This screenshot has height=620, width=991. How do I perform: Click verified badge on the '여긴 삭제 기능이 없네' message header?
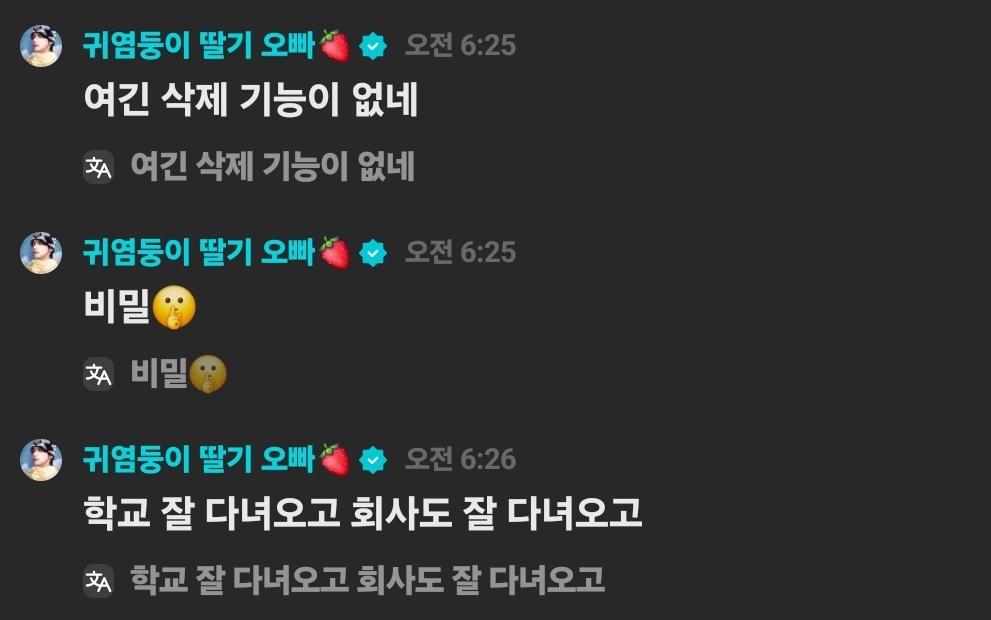point(373,46)
